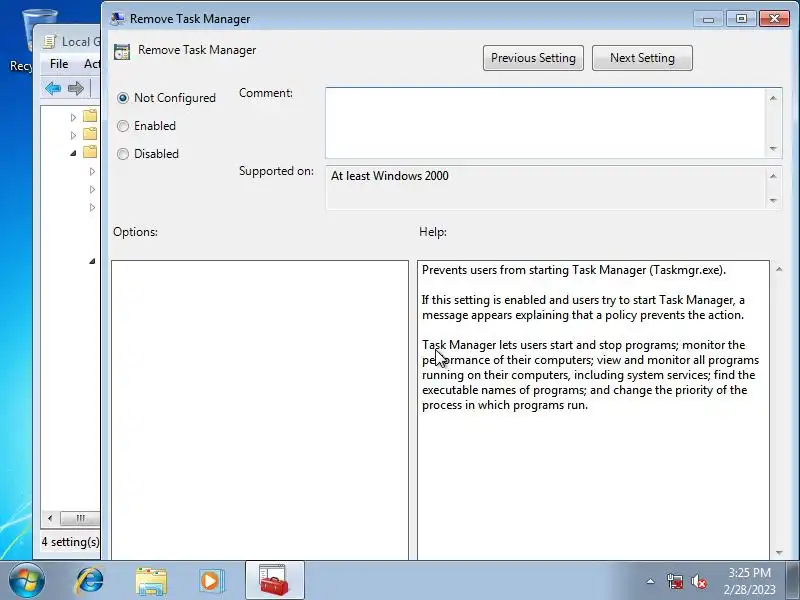Expand second child node under open folder
The height and width of the screenshot is (600, 800).
(92, 189)
